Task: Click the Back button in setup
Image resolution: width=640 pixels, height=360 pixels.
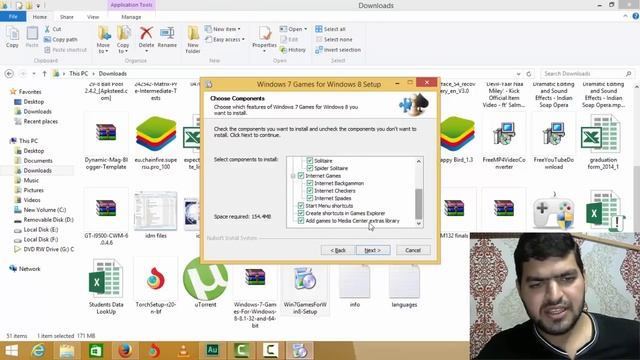Action: tap(338, 250)
